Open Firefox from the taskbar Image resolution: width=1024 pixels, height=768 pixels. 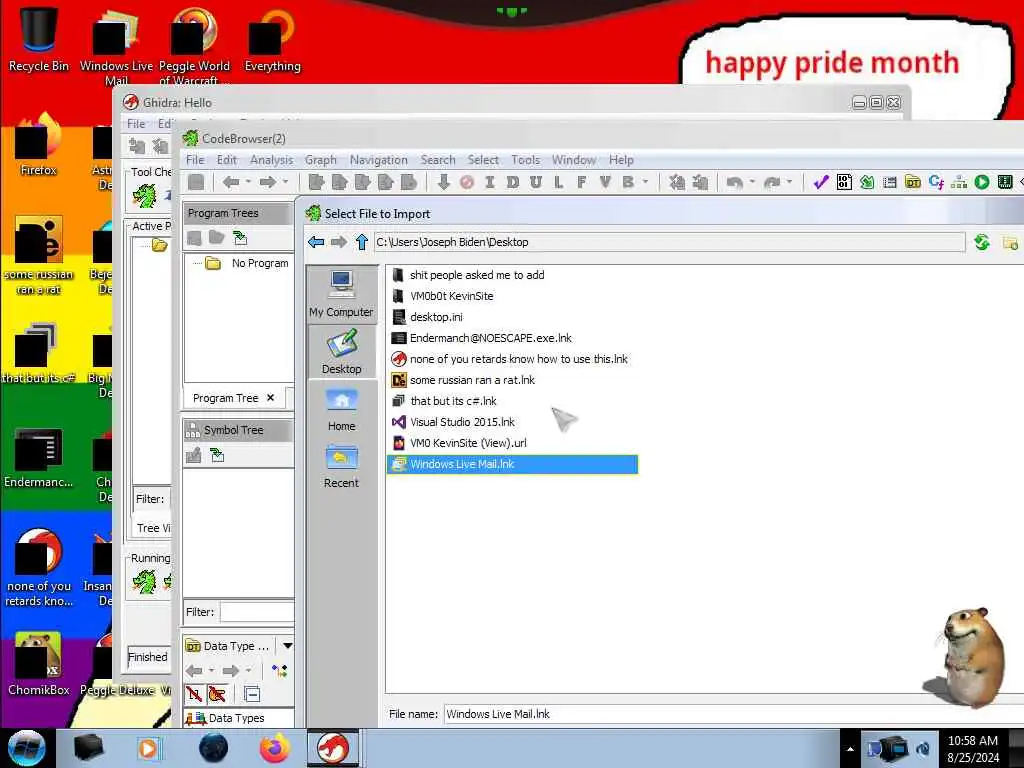coord(275,748)
